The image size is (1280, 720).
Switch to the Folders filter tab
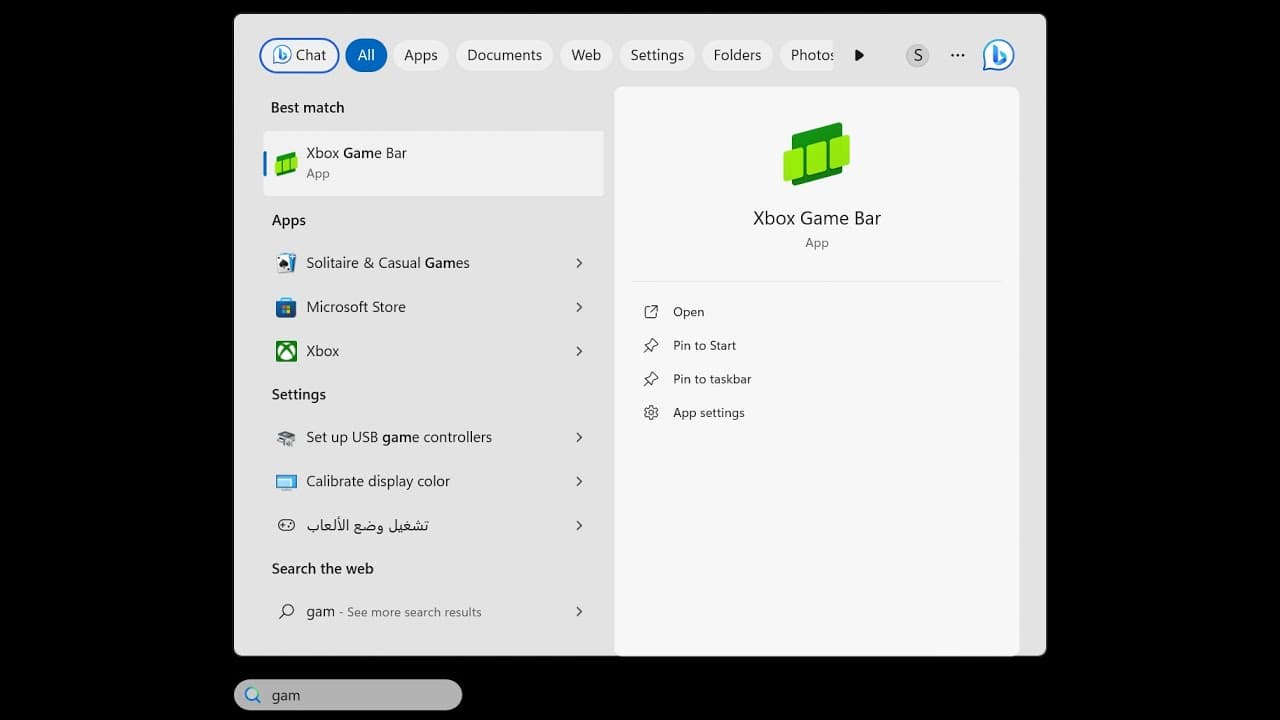click(737, 55)
